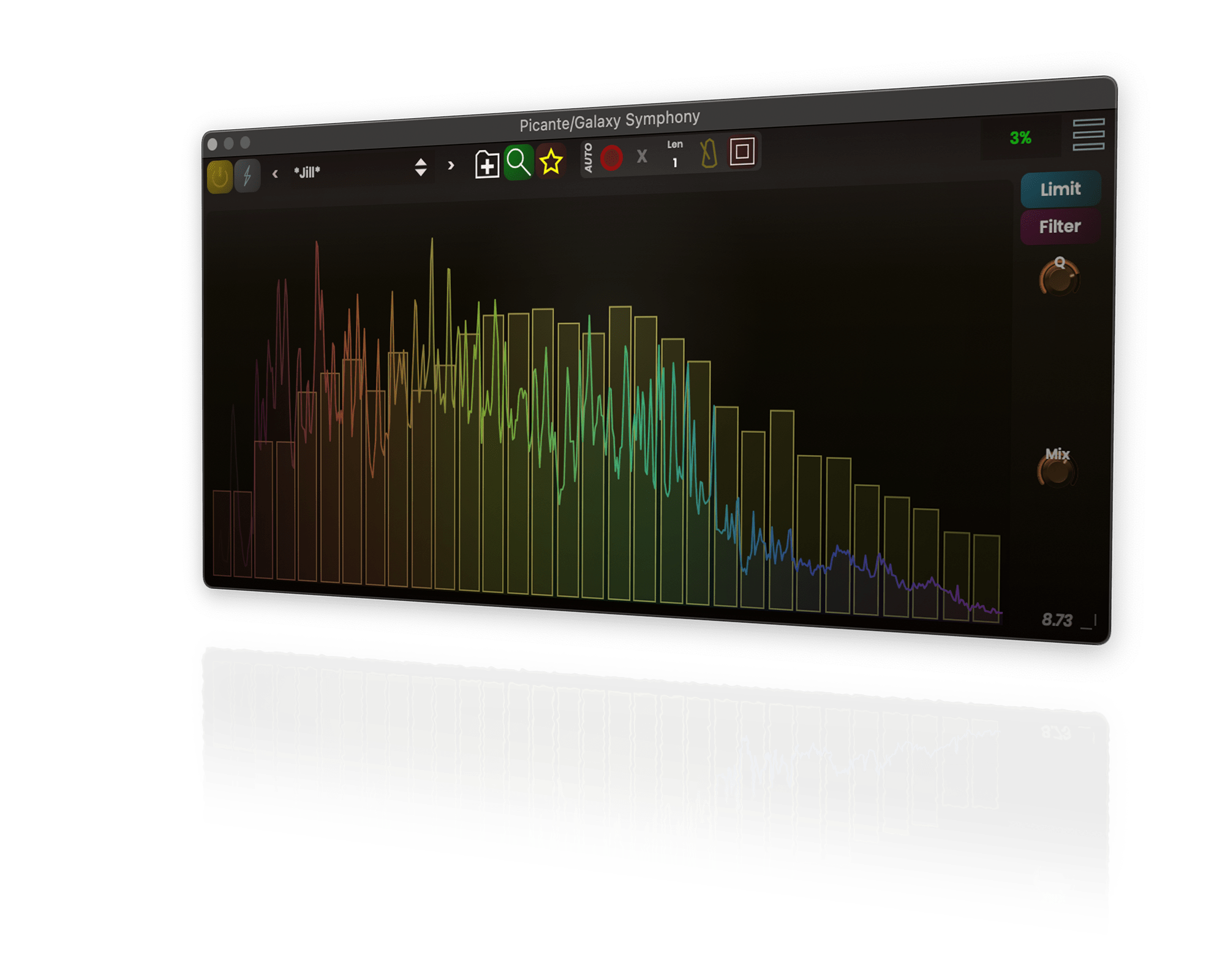
Task: Open the *Jill* preset dropdown
Action: (x=350, y=170)
